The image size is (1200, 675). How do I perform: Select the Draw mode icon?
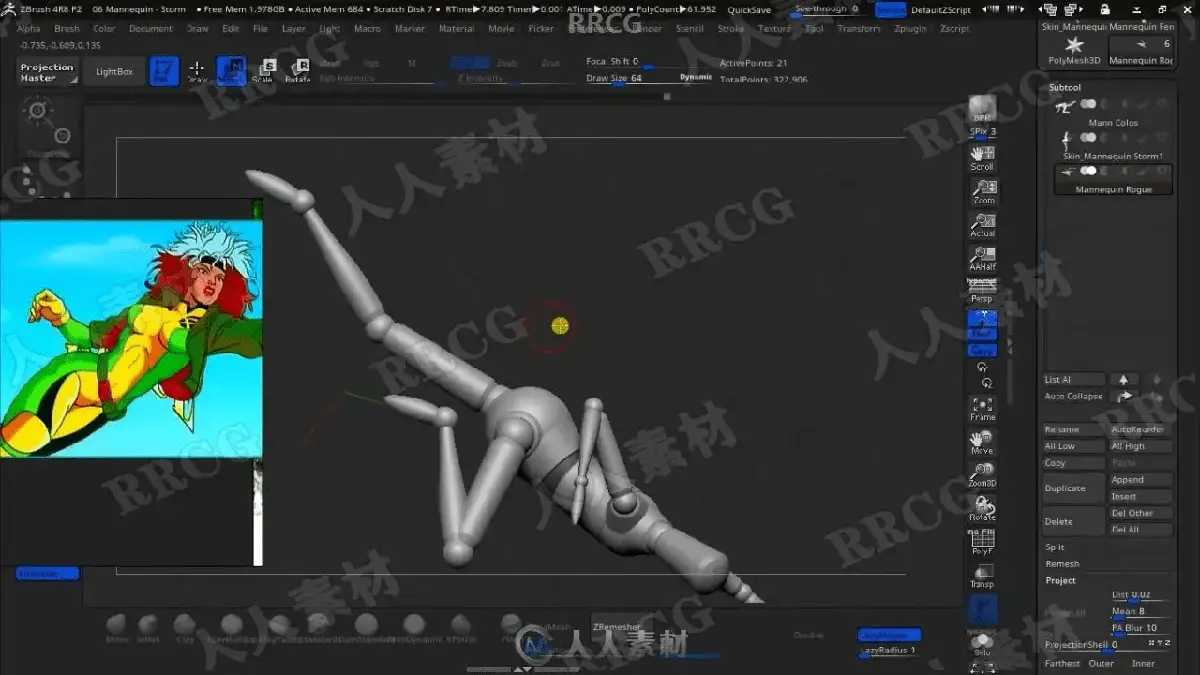(197, 71)
